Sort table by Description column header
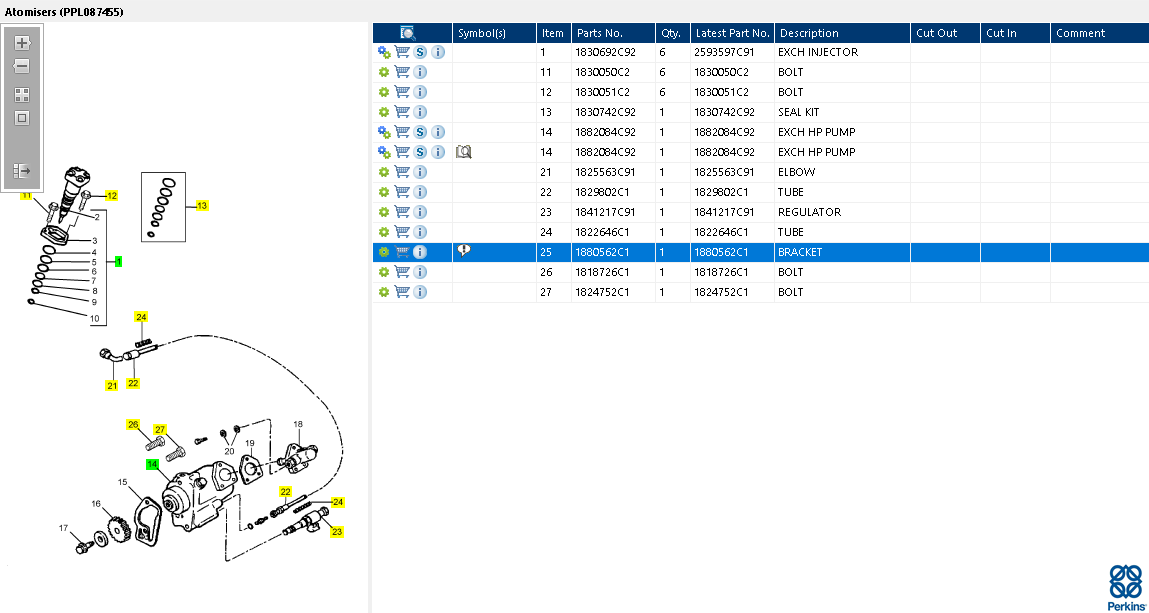Viewport: 1149px width, 613px height. coord(808,33)
